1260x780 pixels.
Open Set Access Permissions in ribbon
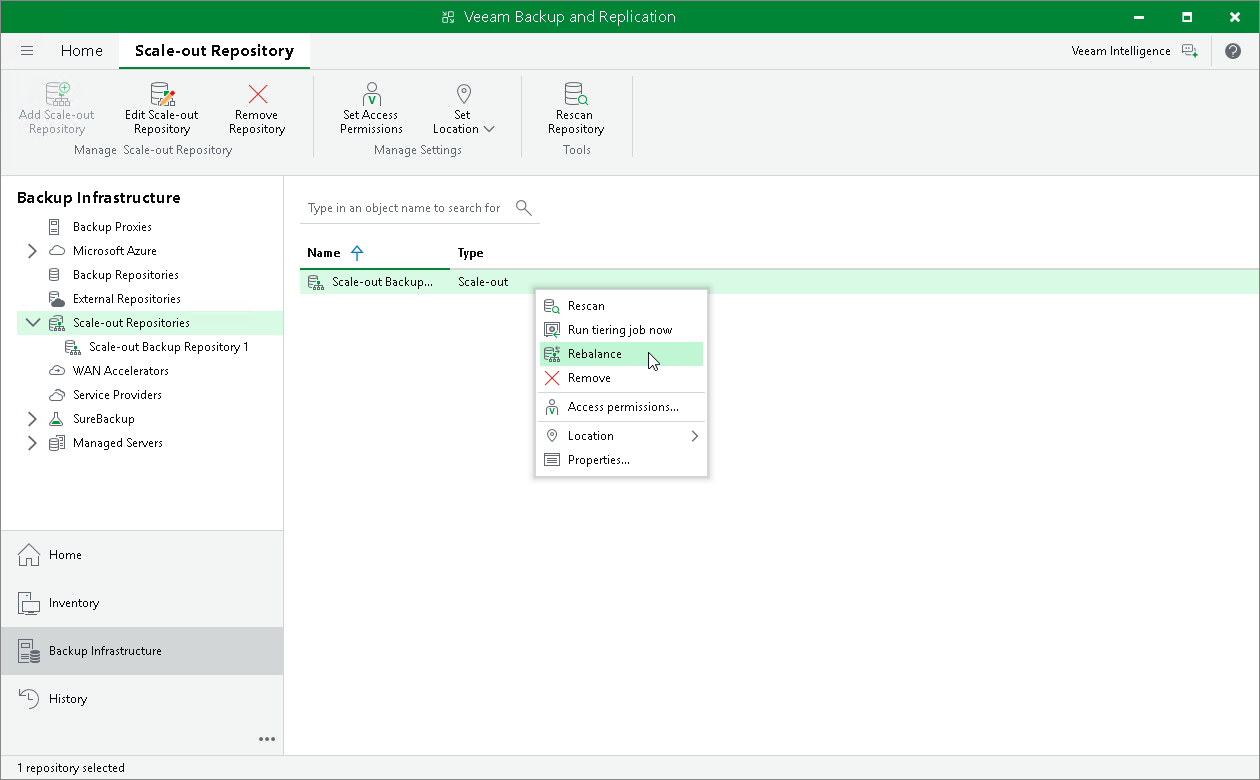coord(371,108)
